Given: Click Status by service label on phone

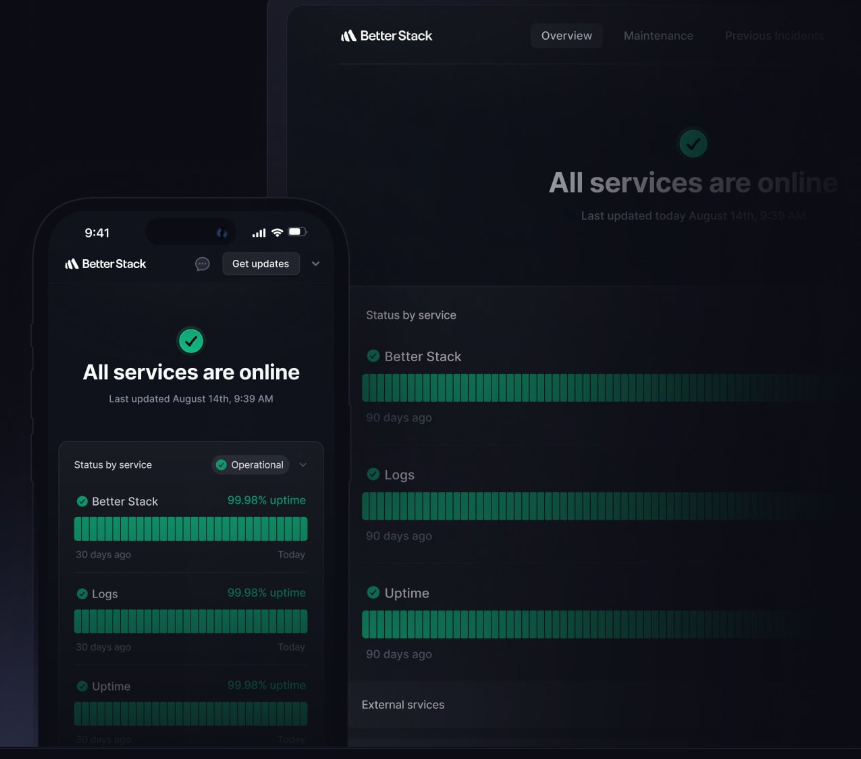Looking at the screenshot, I should click(113, 465).
